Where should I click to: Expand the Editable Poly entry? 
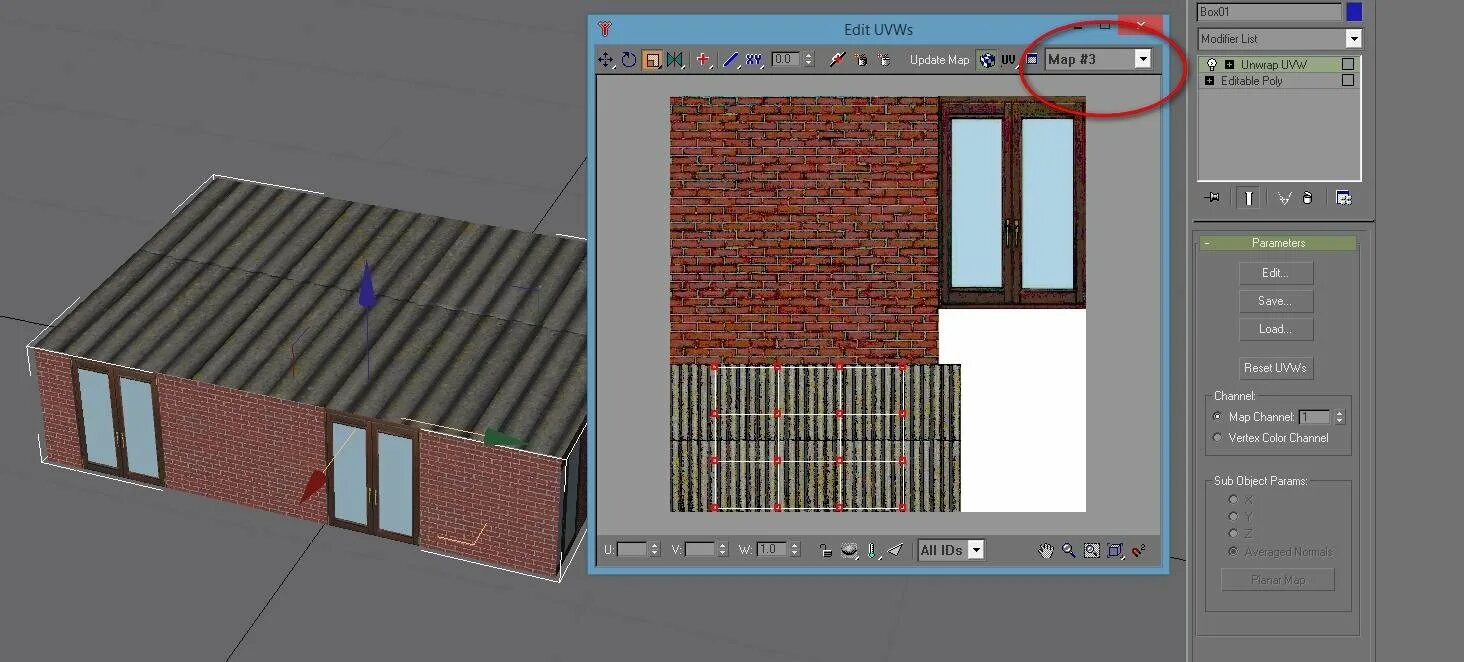click(x=1209, y=80)
